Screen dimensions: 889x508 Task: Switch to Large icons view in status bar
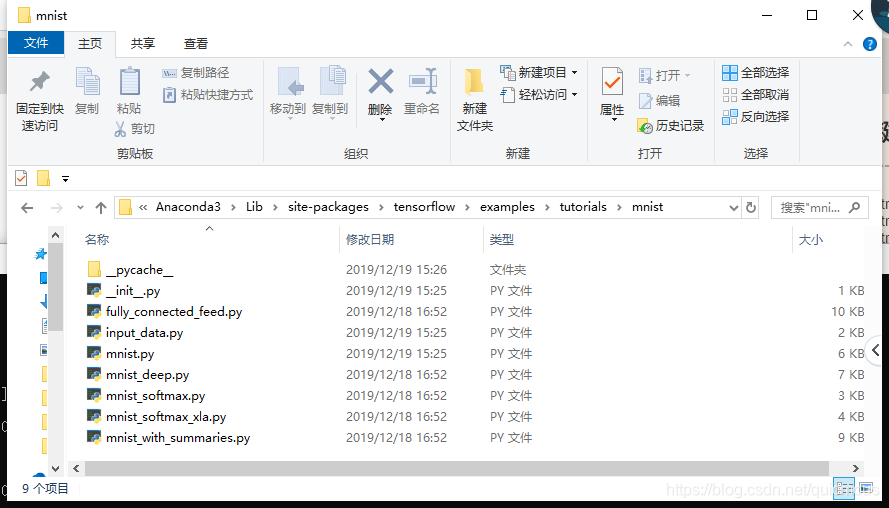tap(865, 488)
